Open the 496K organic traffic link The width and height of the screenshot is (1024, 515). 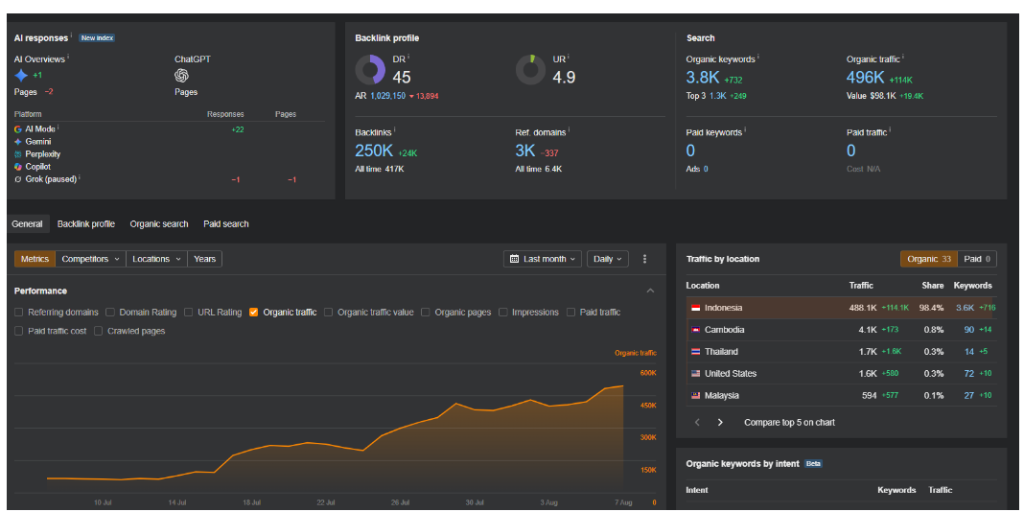tap(865, 78)
